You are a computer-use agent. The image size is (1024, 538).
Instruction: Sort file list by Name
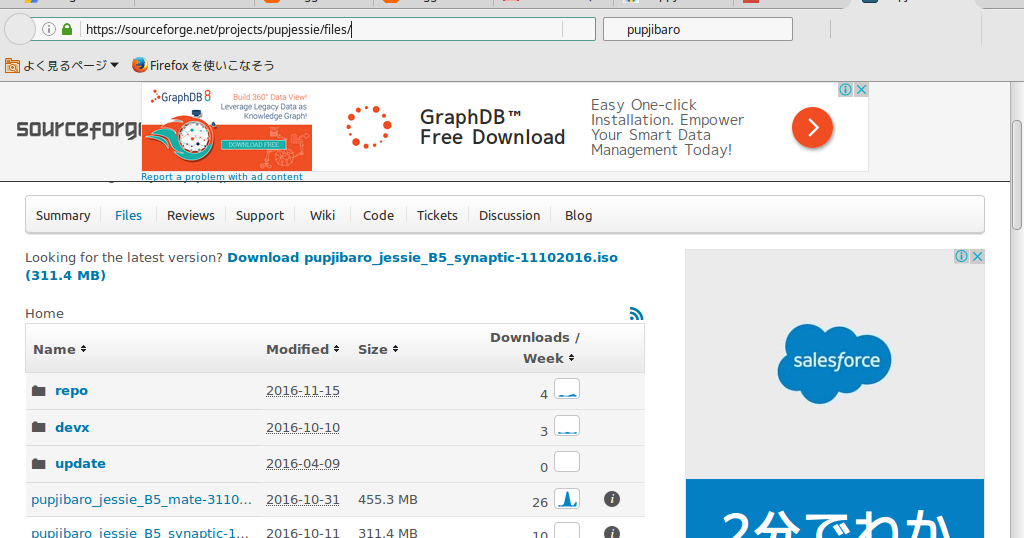click(x=59, y=349)
